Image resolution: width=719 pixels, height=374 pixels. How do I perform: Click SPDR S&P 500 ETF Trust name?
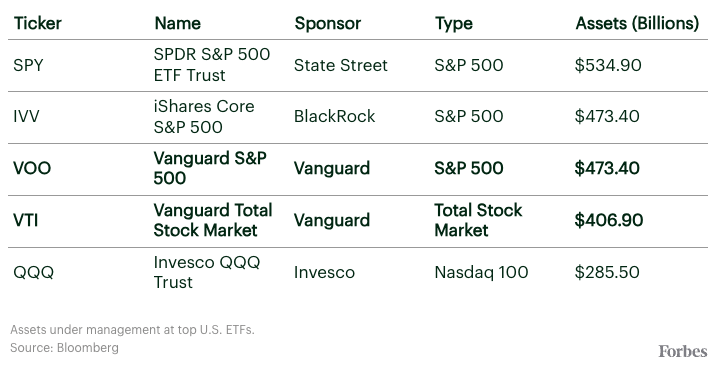pyautogui.click(x=212, y=65)
